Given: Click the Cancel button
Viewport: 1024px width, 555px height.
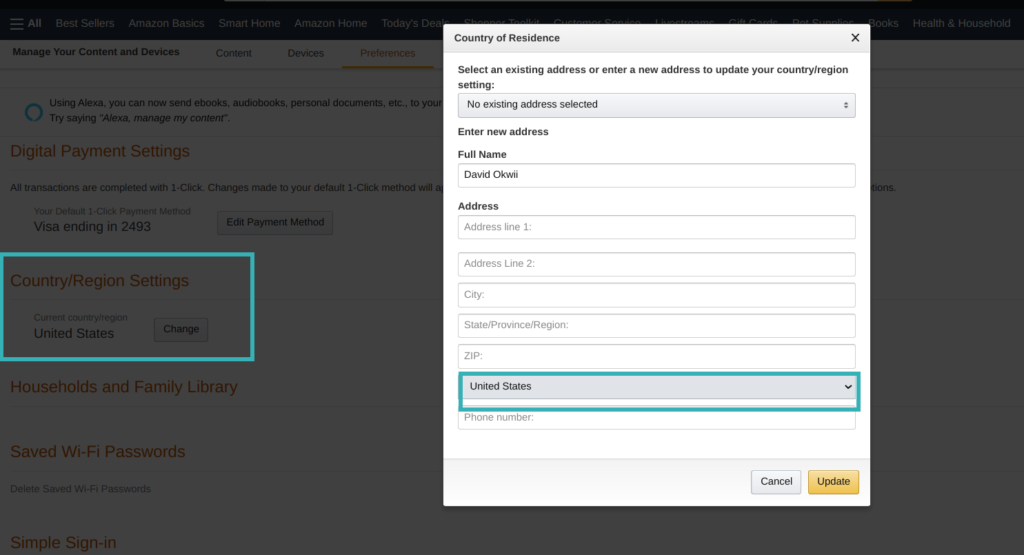Looking at the screenshot, I should pos(776,482).
